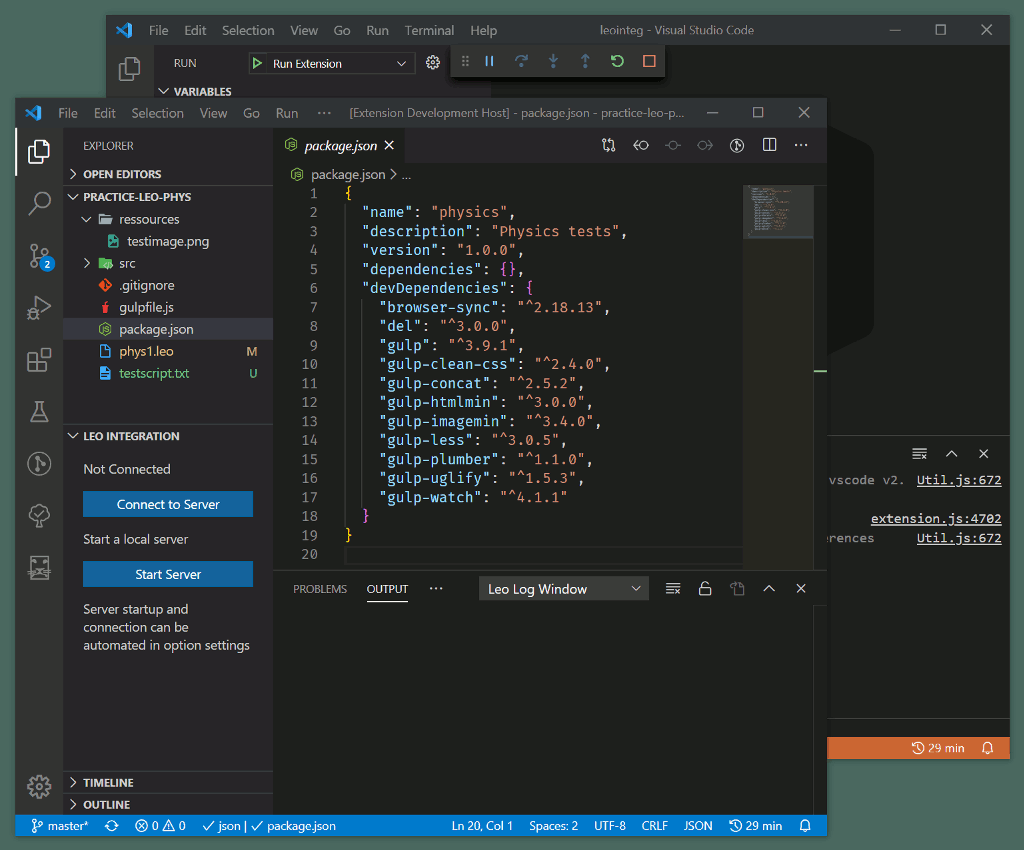The height and width of the screenshot is (850, 1024).
Task: Open the Leo Log Window dropdown
Action: 564,589
